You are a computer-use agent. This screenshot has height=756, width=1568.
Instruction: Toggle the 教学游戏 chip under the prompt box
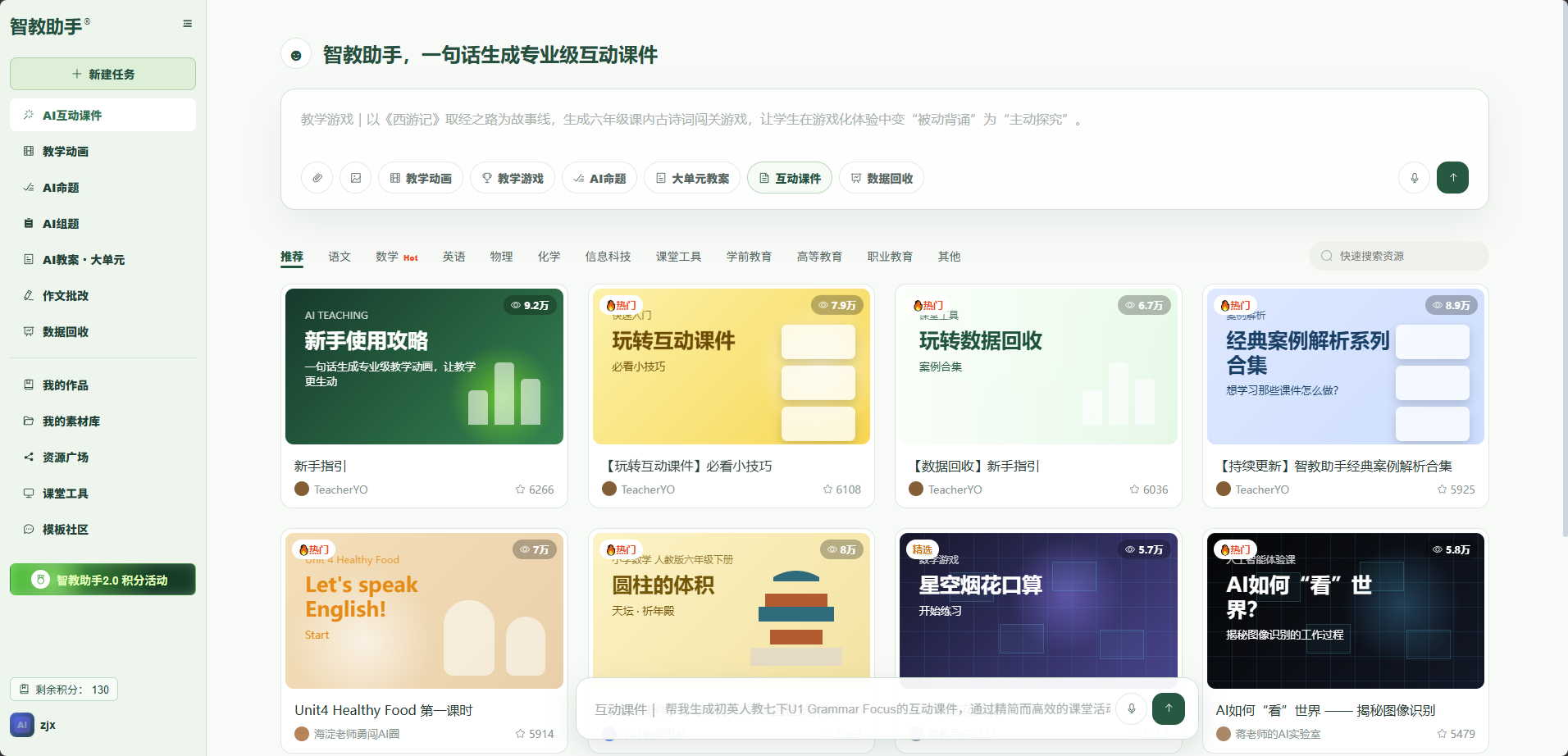coord(513,178)
